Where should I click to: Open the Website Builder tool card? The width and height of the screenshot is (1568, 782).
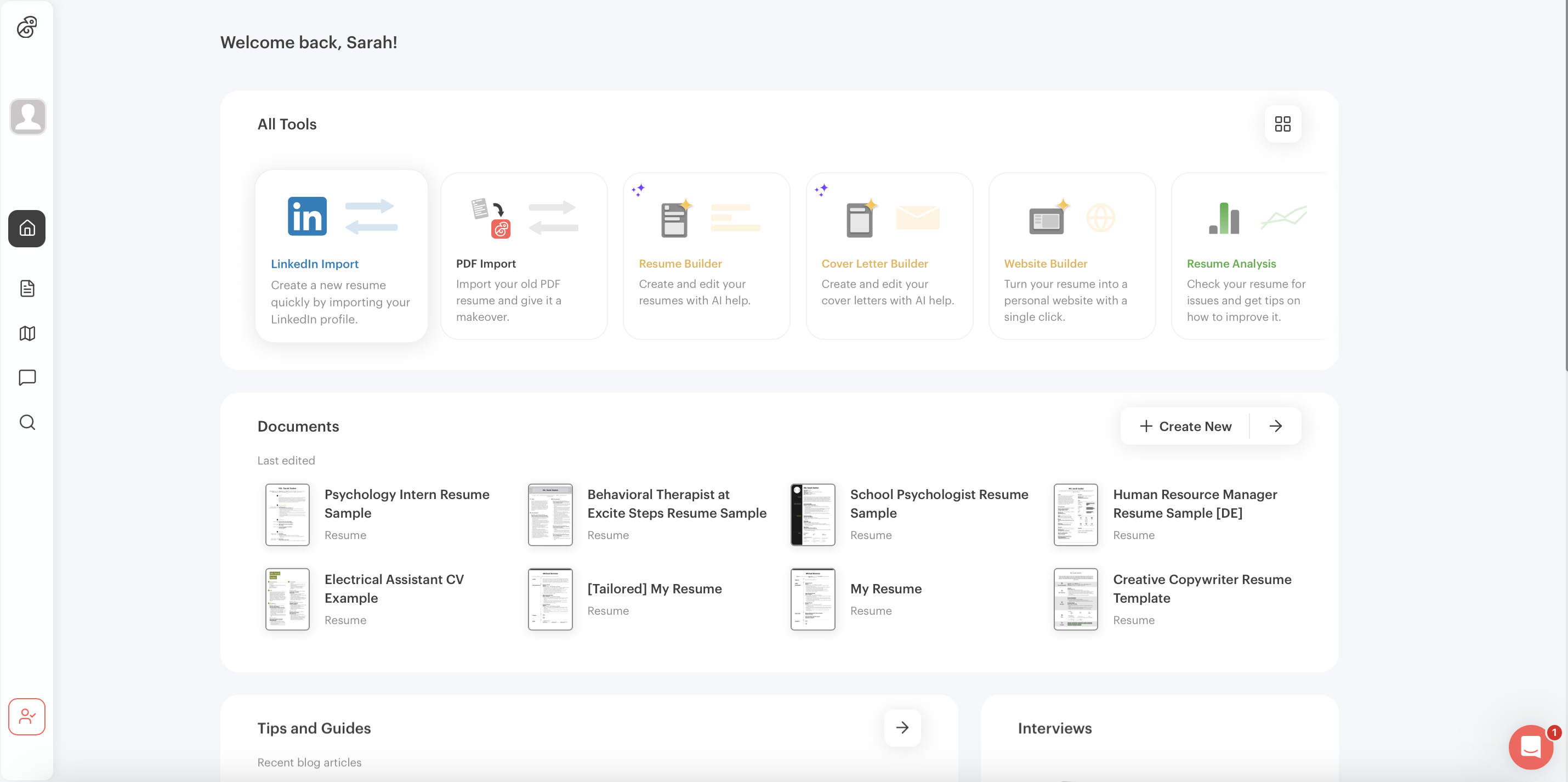[x=1071, y=256]
